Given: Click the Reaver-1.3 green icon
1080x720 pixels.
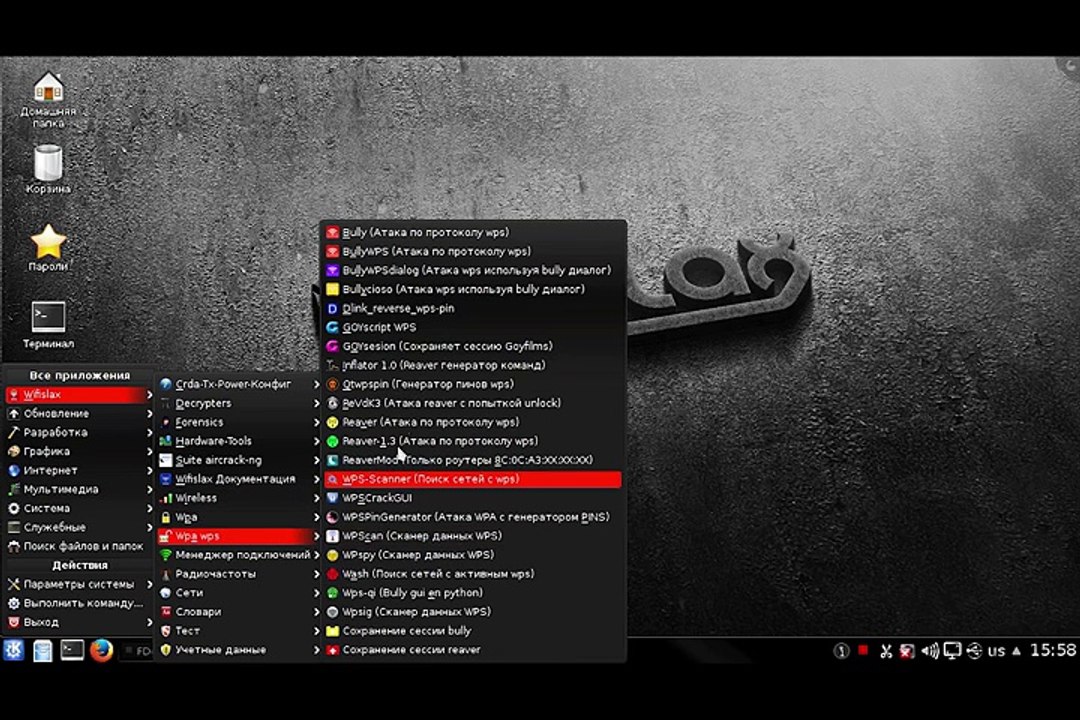Looking at the screenshot, I should click(333, 441).
